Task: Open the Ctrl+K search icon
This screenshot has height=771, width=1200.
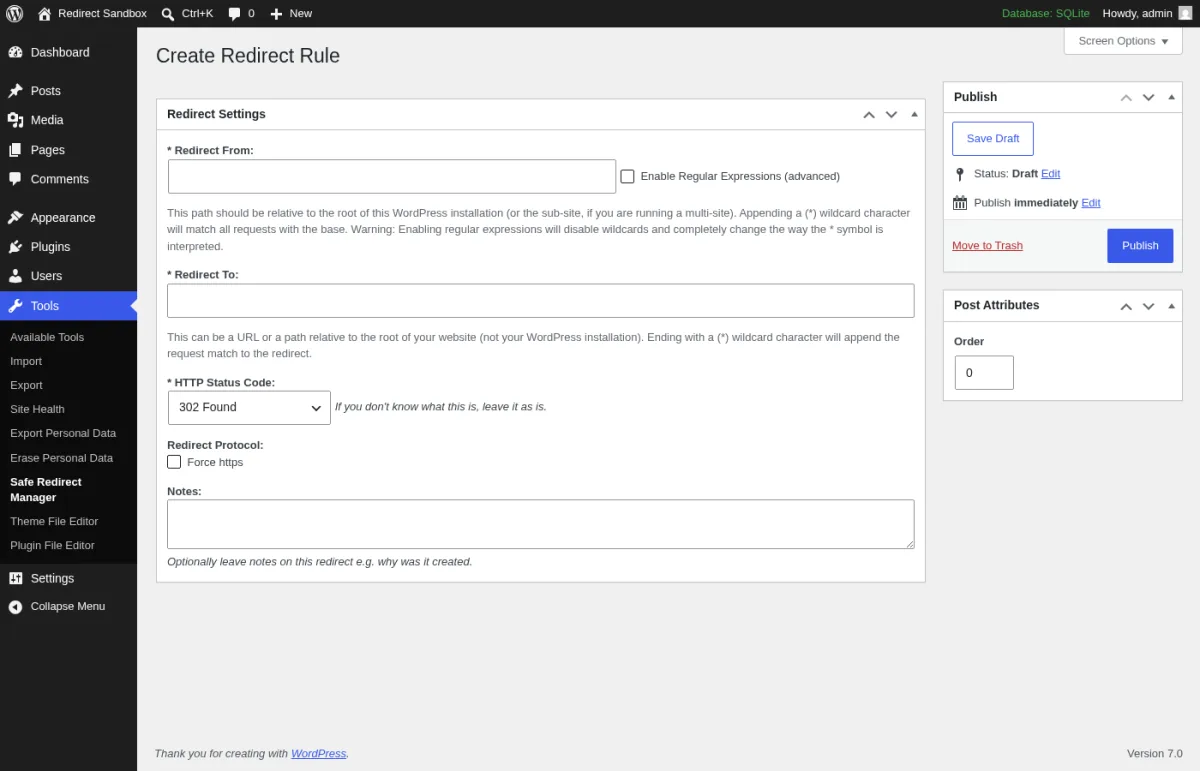Action: tap(168, 14)
